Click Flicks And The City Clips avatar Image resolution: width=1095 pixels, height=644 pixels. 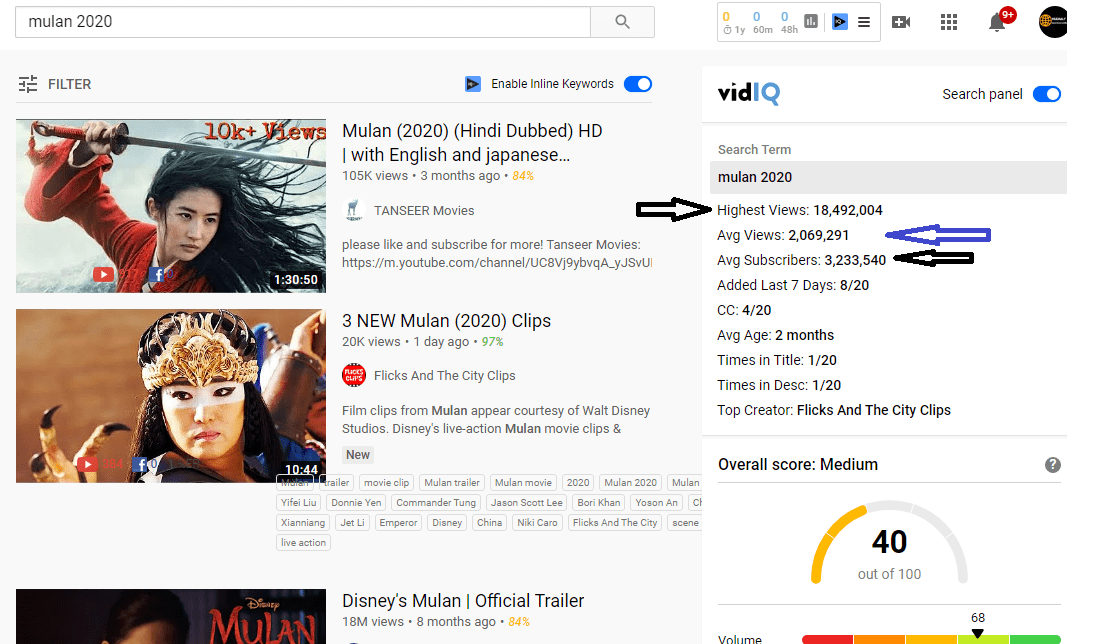click(x=354, y=375)
